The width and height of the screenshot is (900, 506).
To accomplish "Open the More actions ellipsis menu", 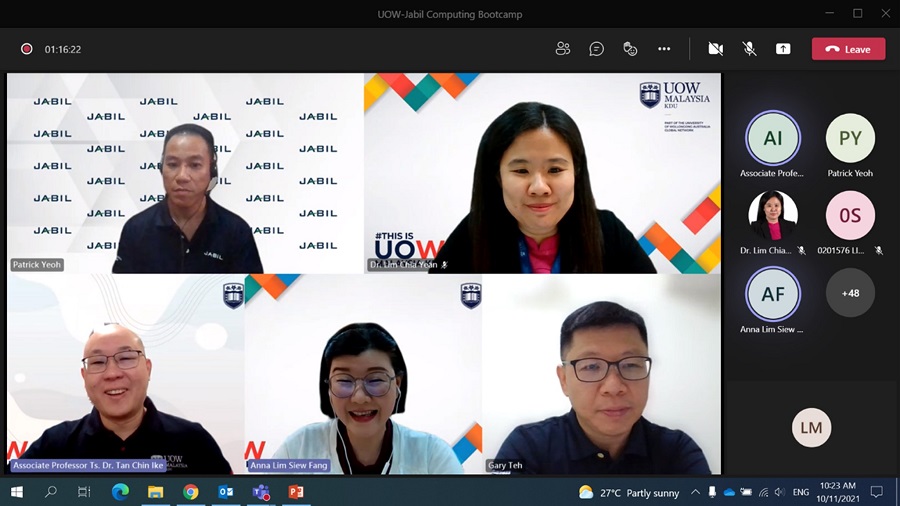I will [664, 49].
